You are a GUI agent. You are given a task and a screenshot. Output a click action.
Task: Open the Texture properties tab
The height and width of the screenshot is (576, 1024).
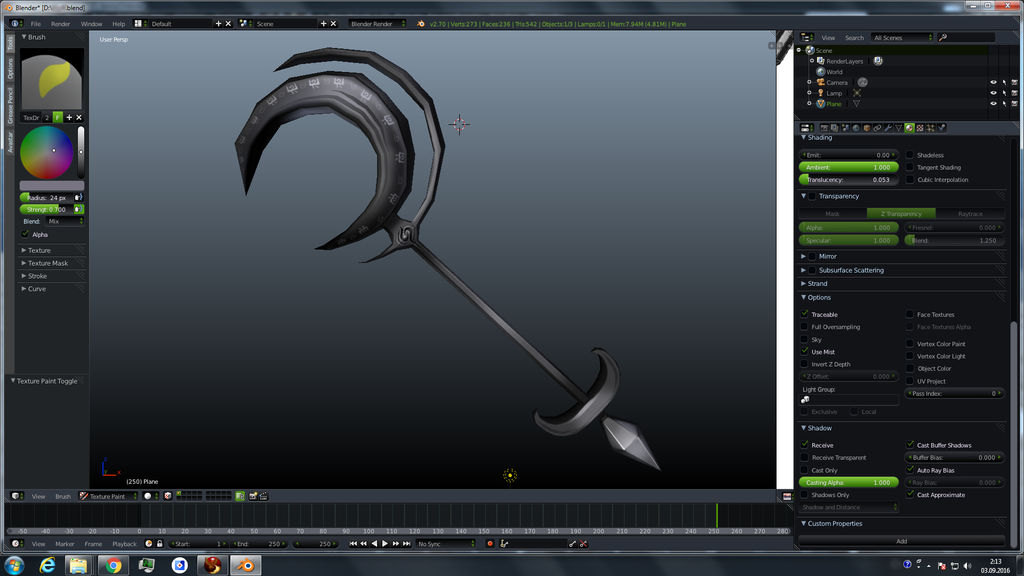tap(919, 127)
